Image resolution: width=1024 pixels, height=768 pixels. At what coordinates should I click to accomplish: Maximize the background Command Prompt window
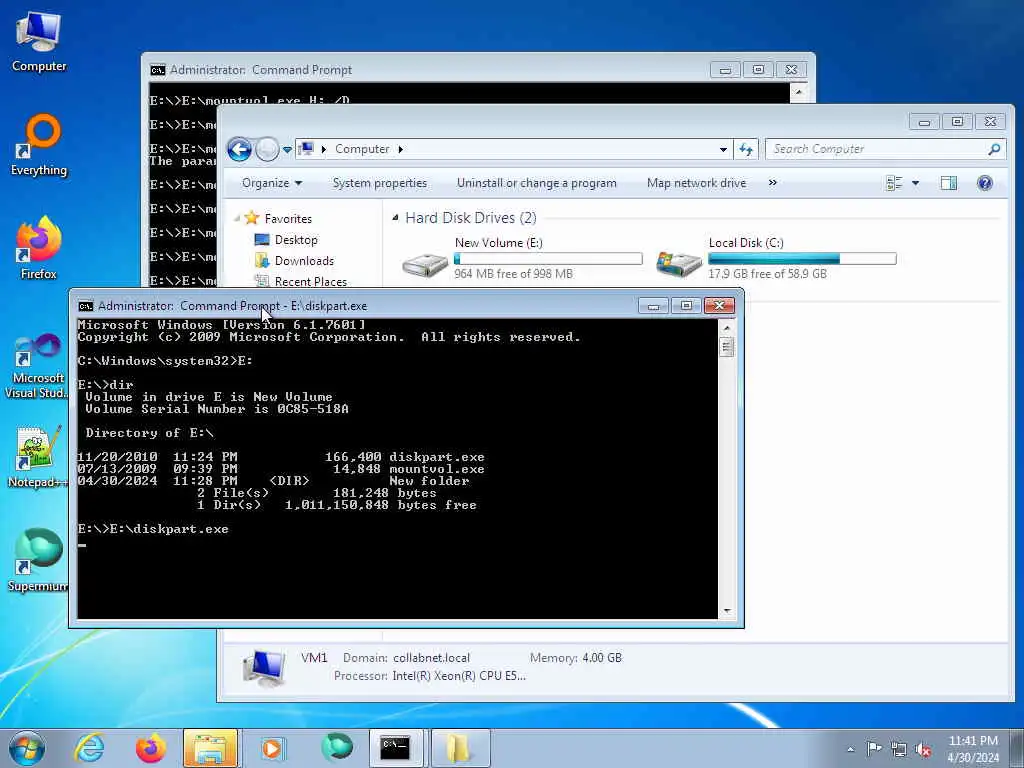[x=758, y=70]
